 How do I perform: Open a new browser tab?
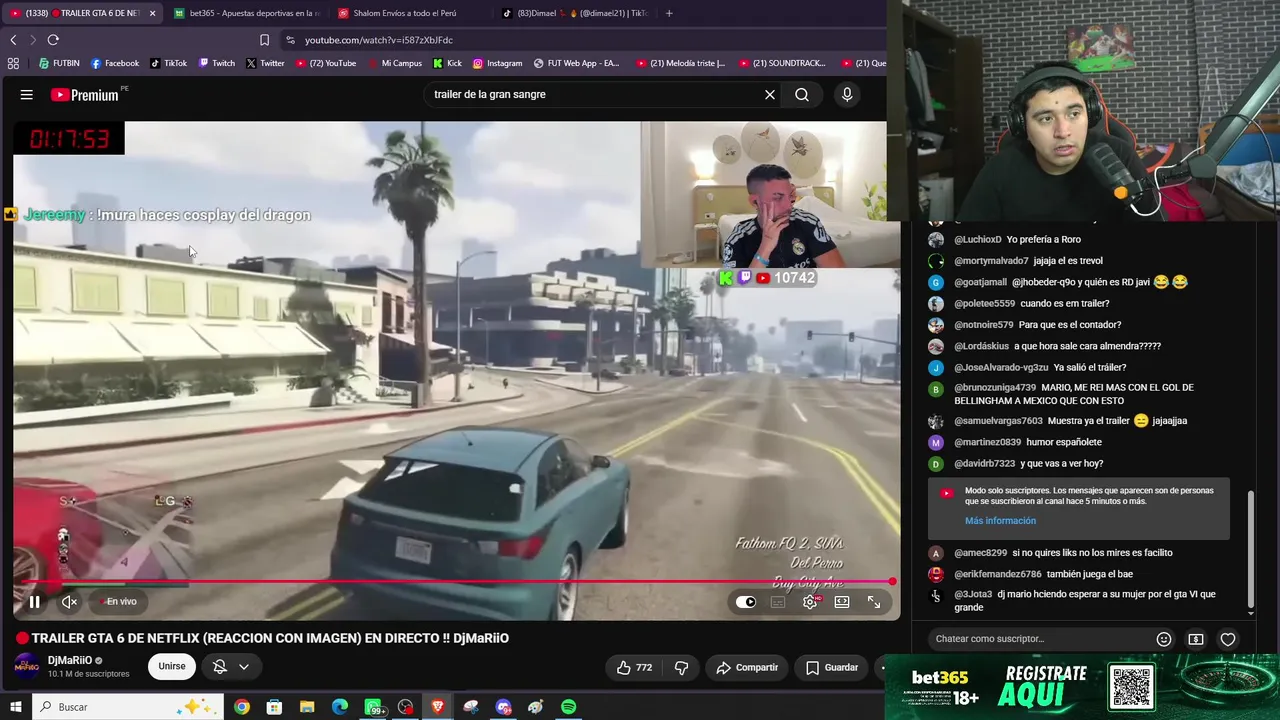[x=669, y=13]
